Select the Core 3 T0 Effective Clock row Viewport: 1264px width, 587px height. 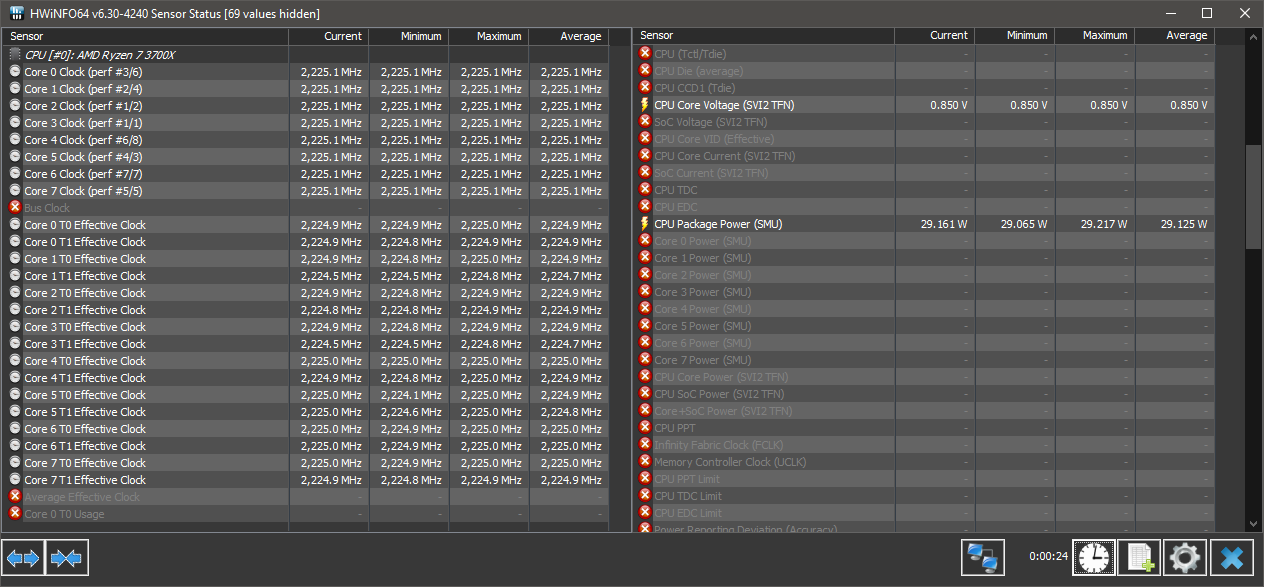[x=305, y=327]
